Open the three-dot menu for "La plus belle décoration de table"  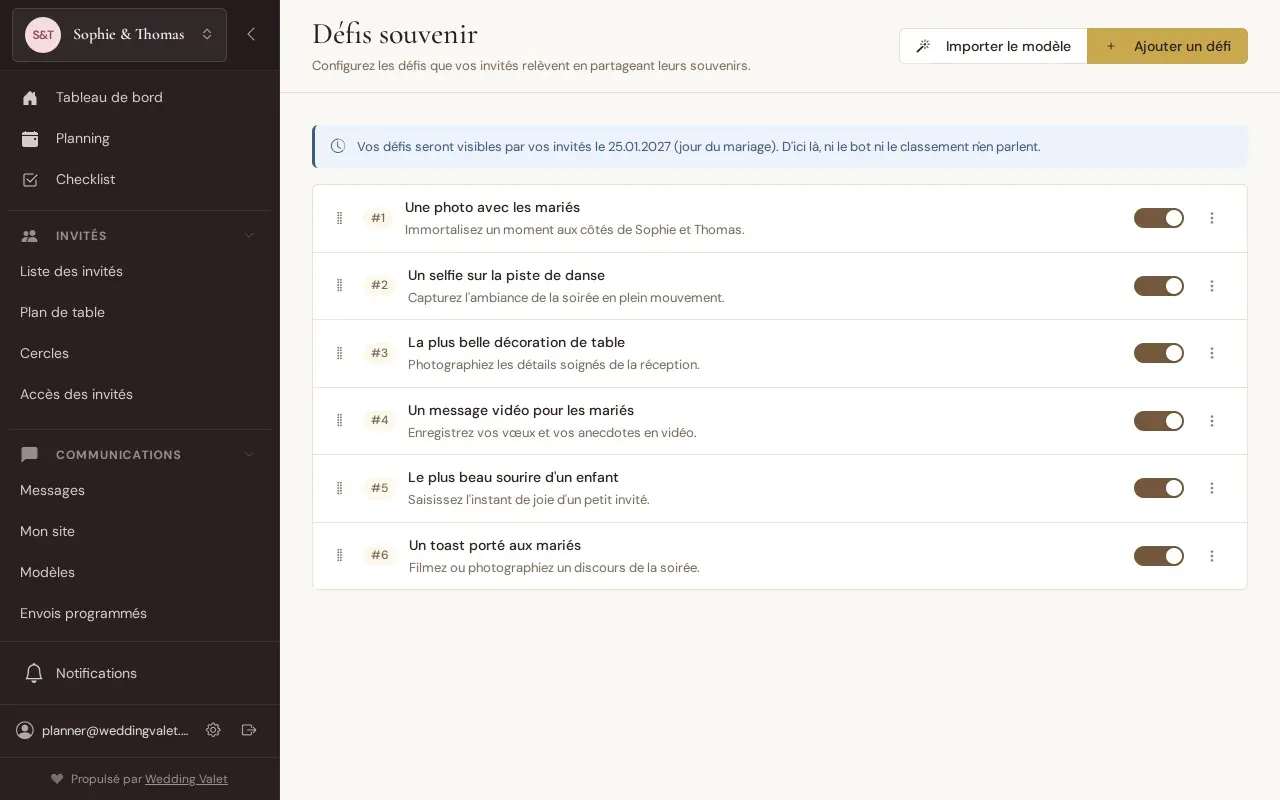(x=1212, y=353)
